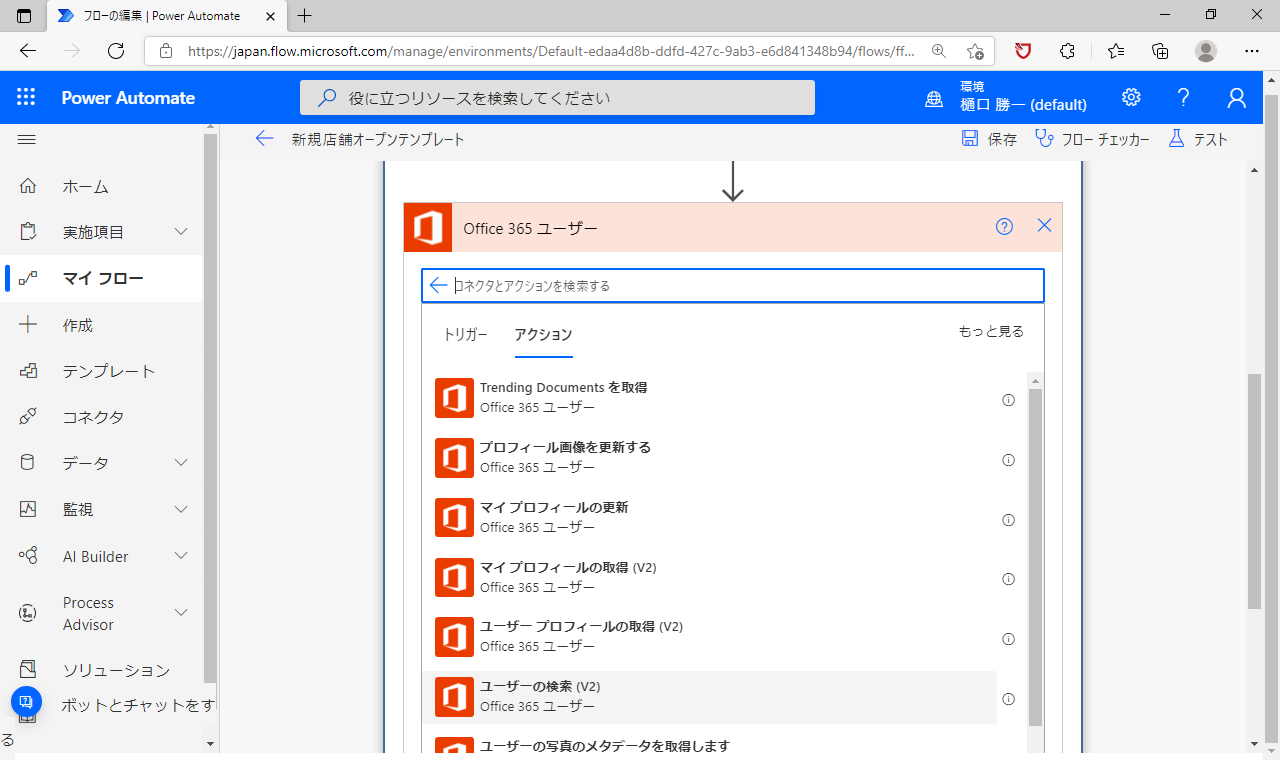
Task: Open the browser Extensions puzzle icon
Action: click(1067, 51)
